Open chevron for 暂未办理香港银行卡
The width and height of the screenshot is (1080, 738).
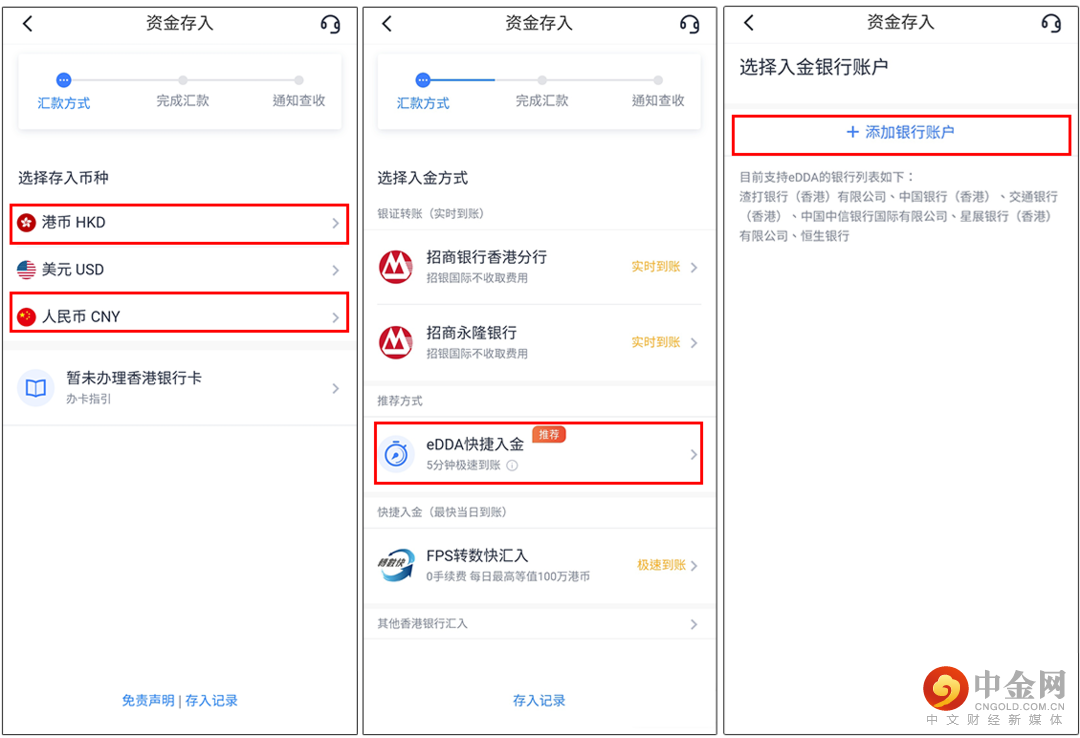335,389
